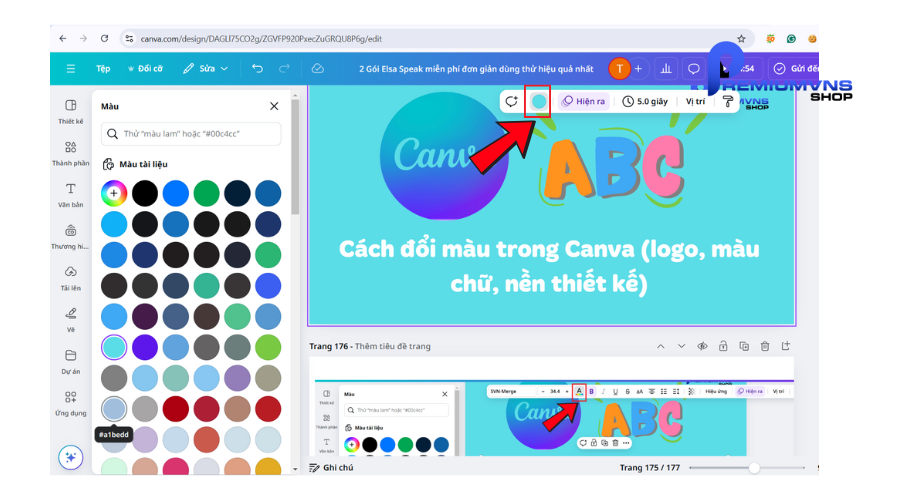The image size is (900, 500).
Task: Click the color panel vertical scrollbar
Action: pos(295,156)
